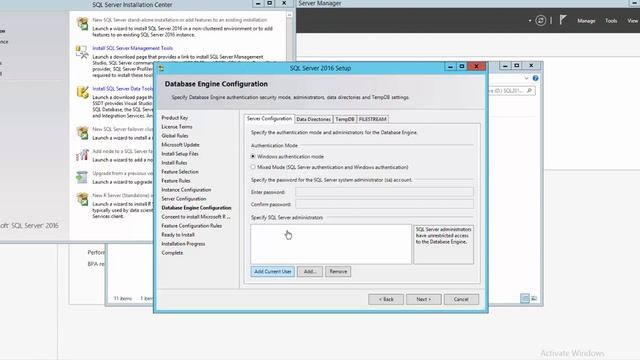Maximize the SQL Server 2016 Setup window
This screenshot has width=640, height=360.
pos(462,67)
